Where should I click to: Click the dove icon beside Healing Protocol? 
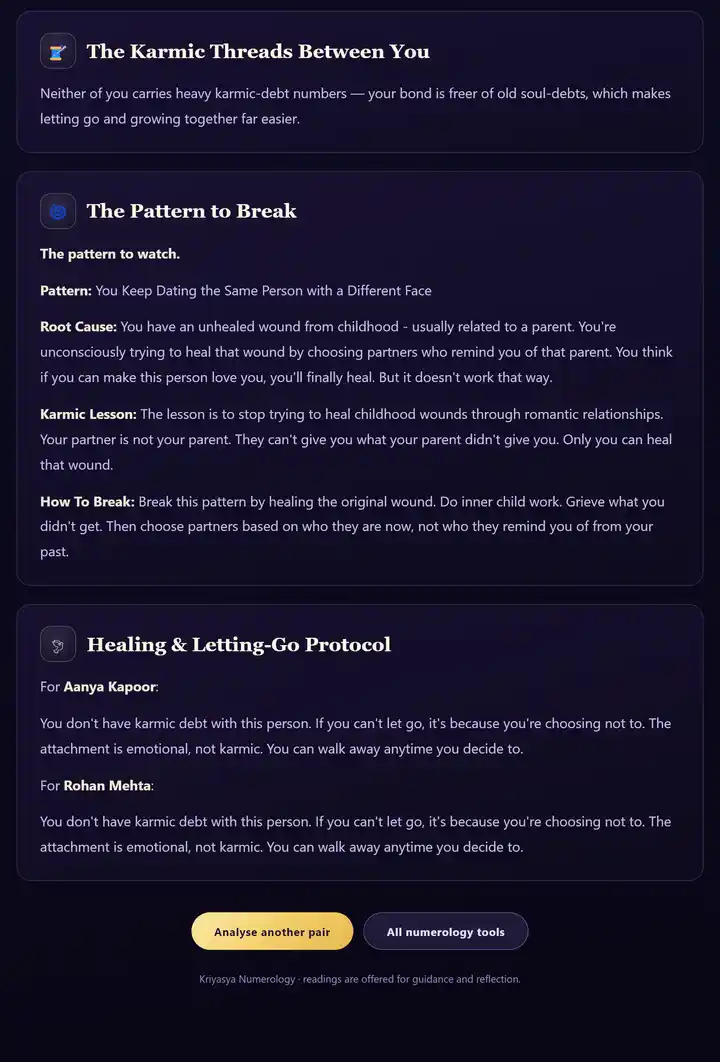click(x=58, y=644)
